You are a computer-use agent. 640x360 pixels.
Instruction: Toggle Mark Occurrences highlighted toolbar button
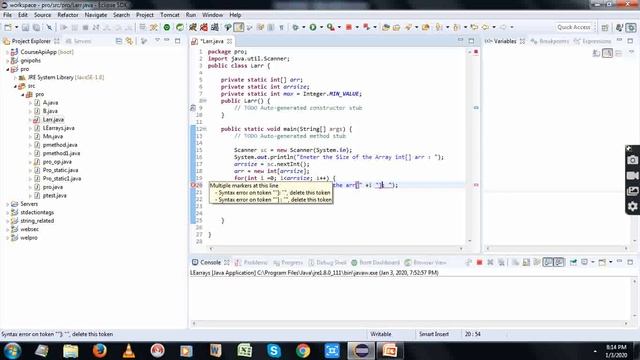point(239,27)
